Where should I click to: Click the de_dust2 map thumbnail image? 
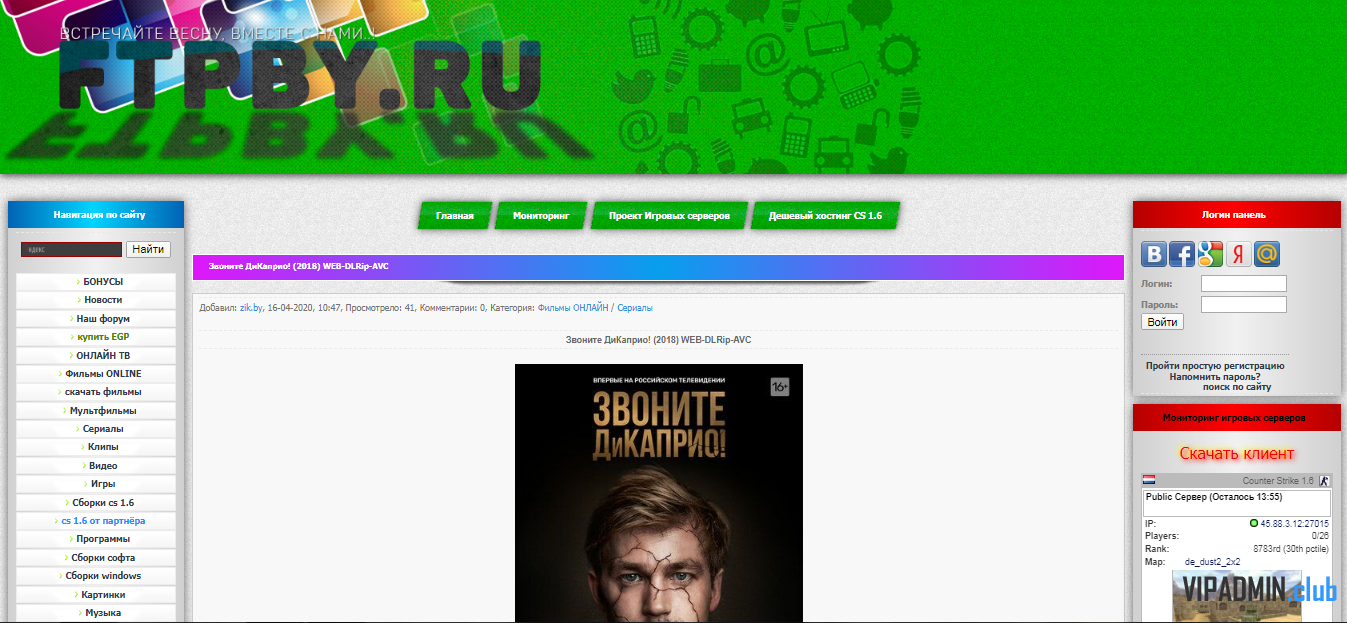1237,596
